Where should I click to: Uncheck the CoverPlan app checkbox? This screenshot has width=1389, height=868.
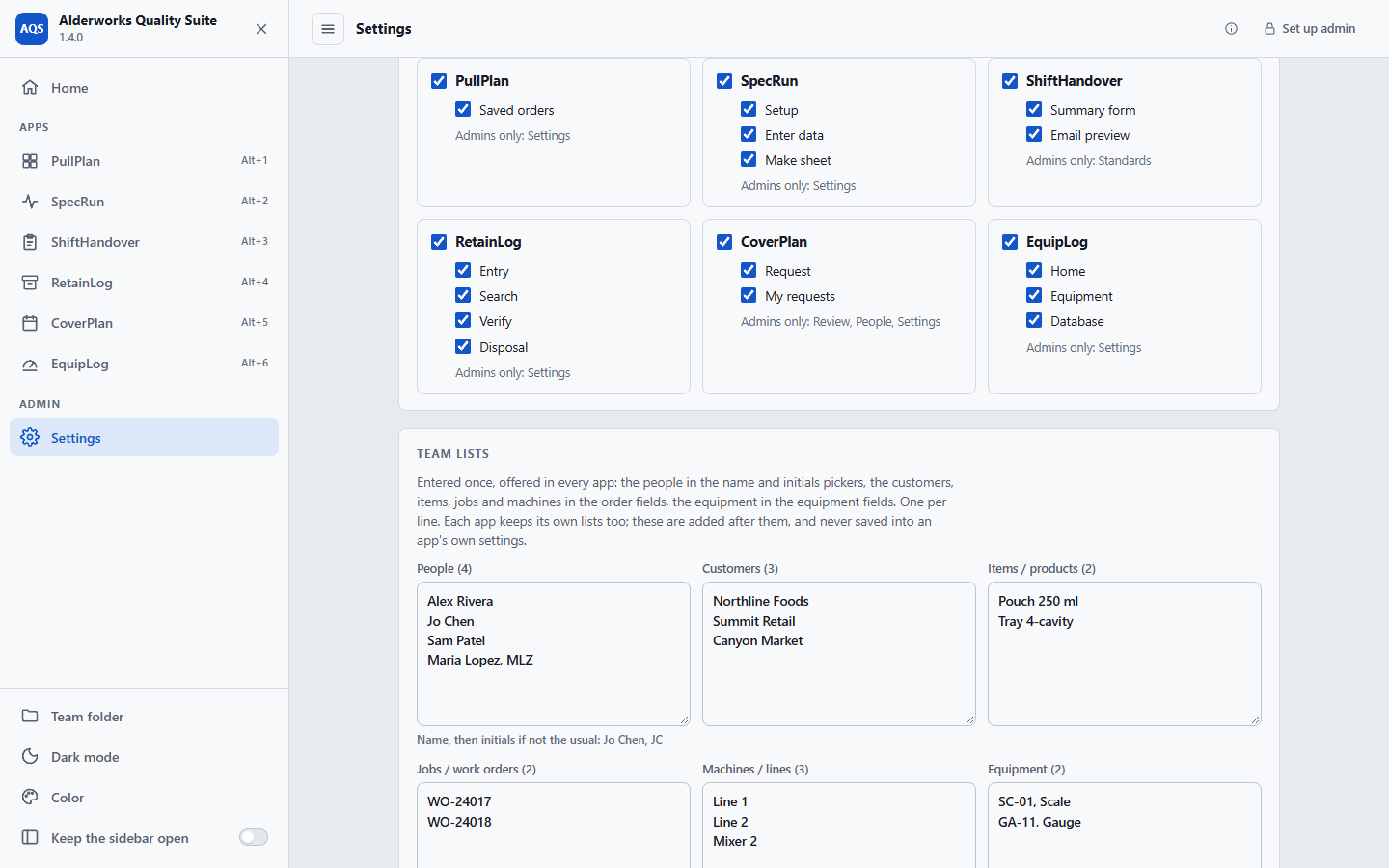pyautogui.click(x=724, y=242)
